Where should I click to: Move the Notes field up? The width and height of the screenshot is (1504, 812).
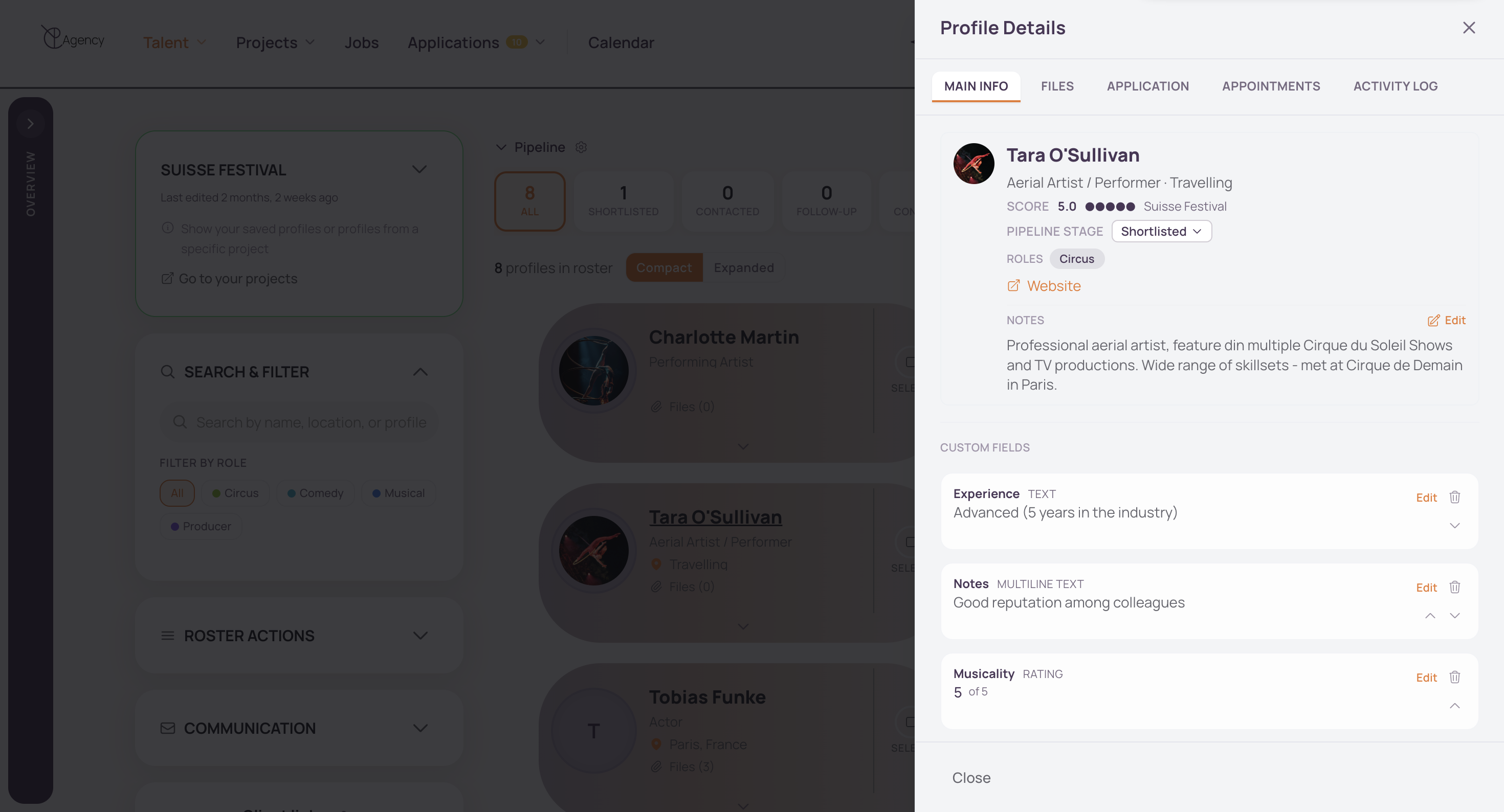pyautogui.click(x=1430, y=616)
